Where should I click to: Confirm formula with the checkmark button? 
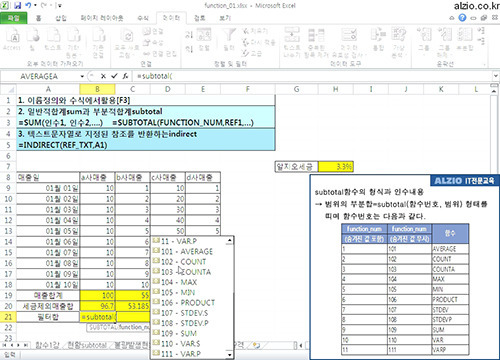(x=114, y=76)
